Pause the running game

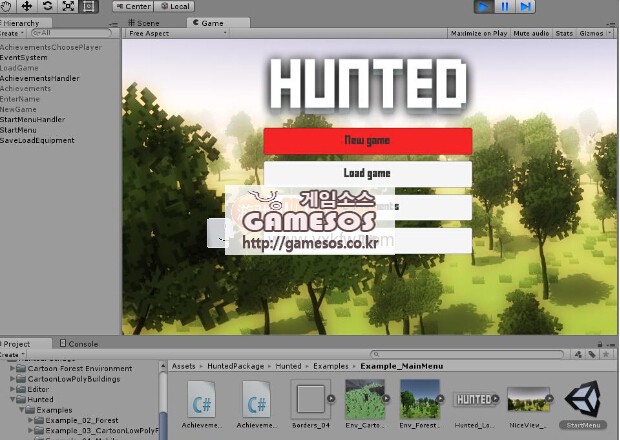(x=505, y=6)
